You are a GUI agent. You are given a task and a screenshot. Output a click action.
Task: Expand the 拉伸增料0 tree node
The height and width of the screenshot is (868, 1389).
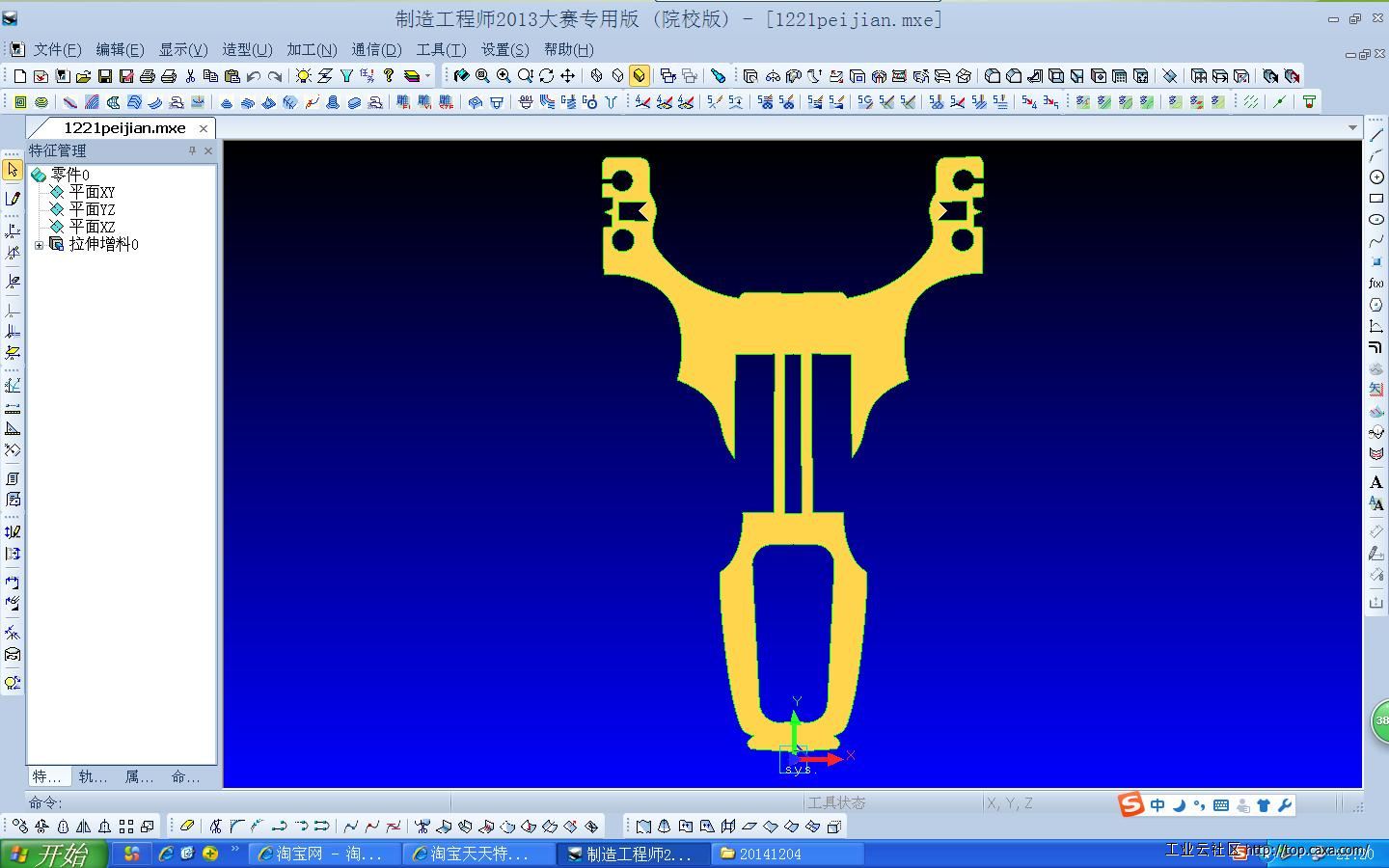(x=39, y=245)
